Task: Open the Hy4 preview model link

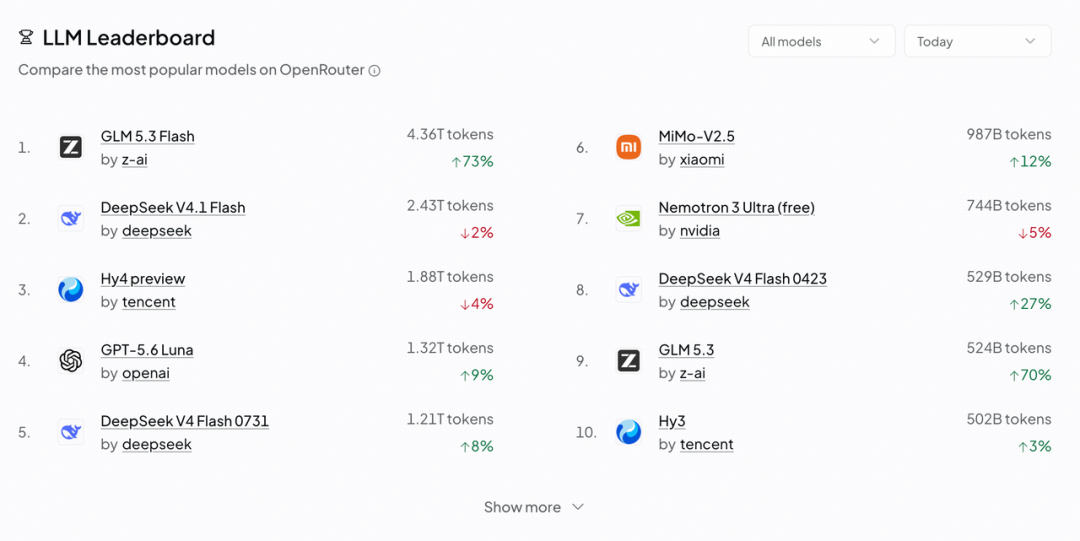Action: [x=143, y=279]
